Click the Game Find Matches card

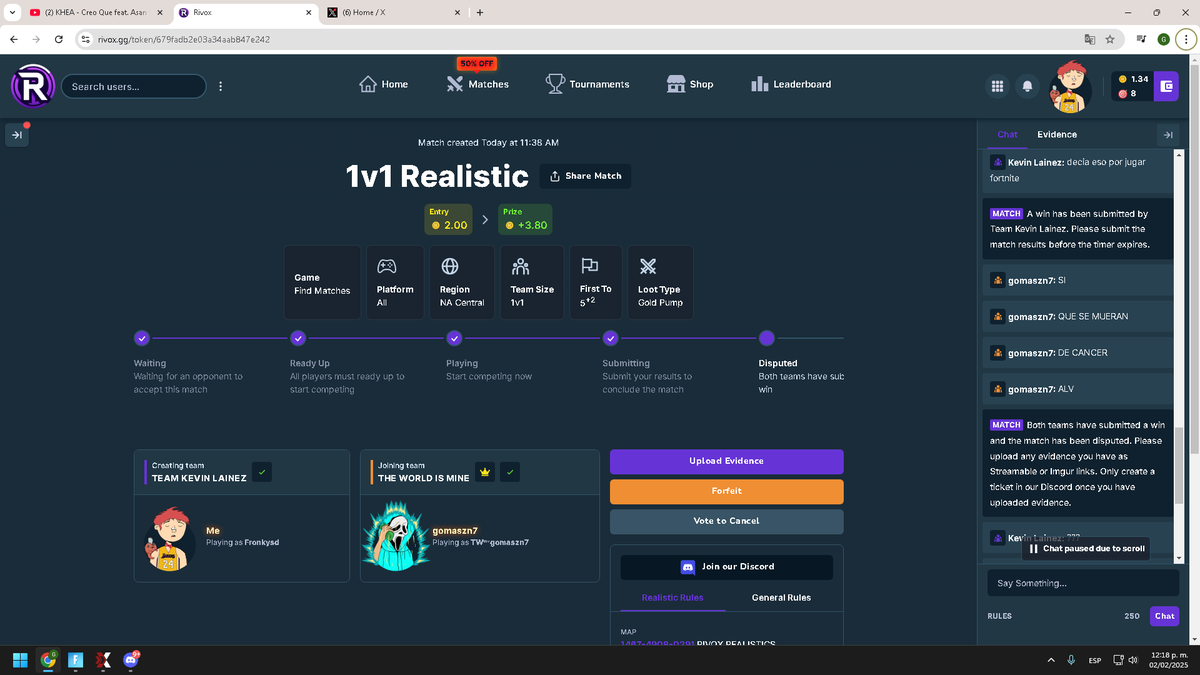(322, 282)
